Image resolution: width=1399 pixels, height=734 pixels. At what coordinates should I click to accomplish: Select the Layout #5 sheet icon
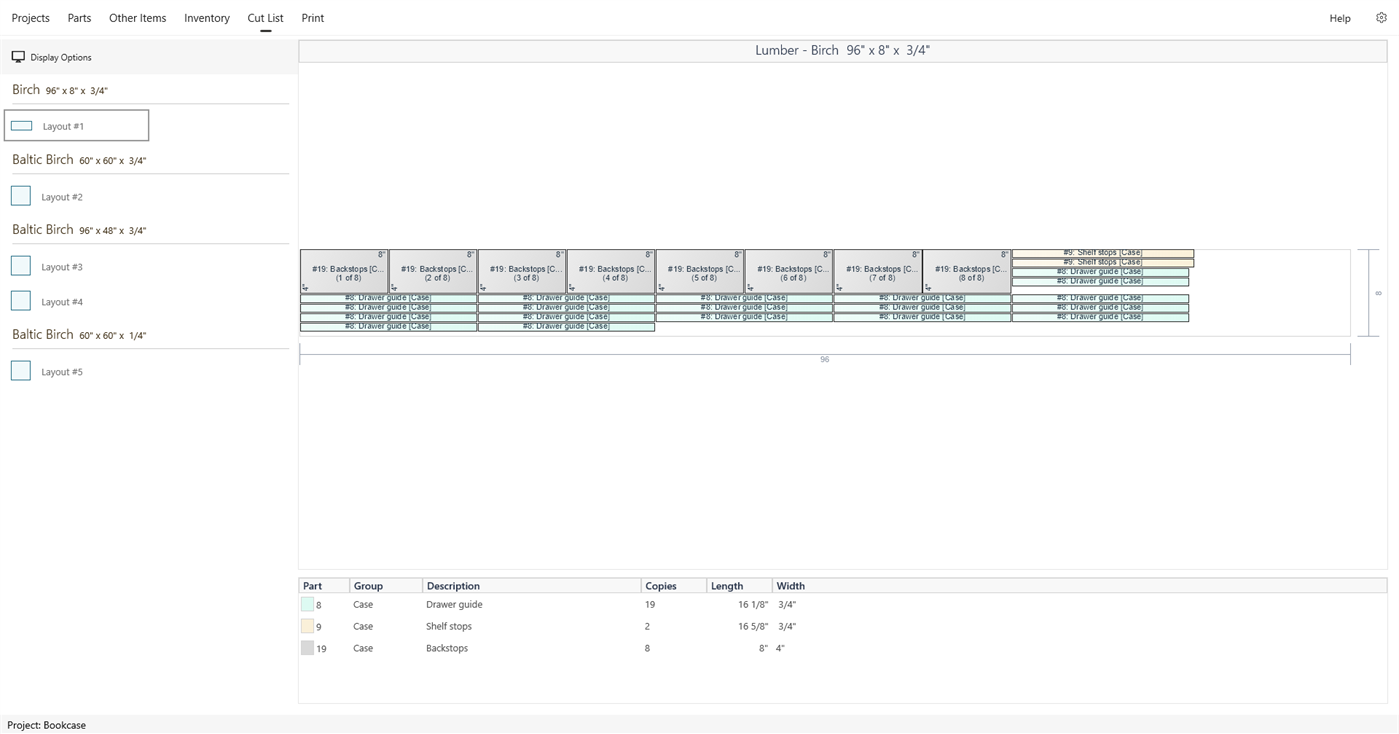[21, 371]
